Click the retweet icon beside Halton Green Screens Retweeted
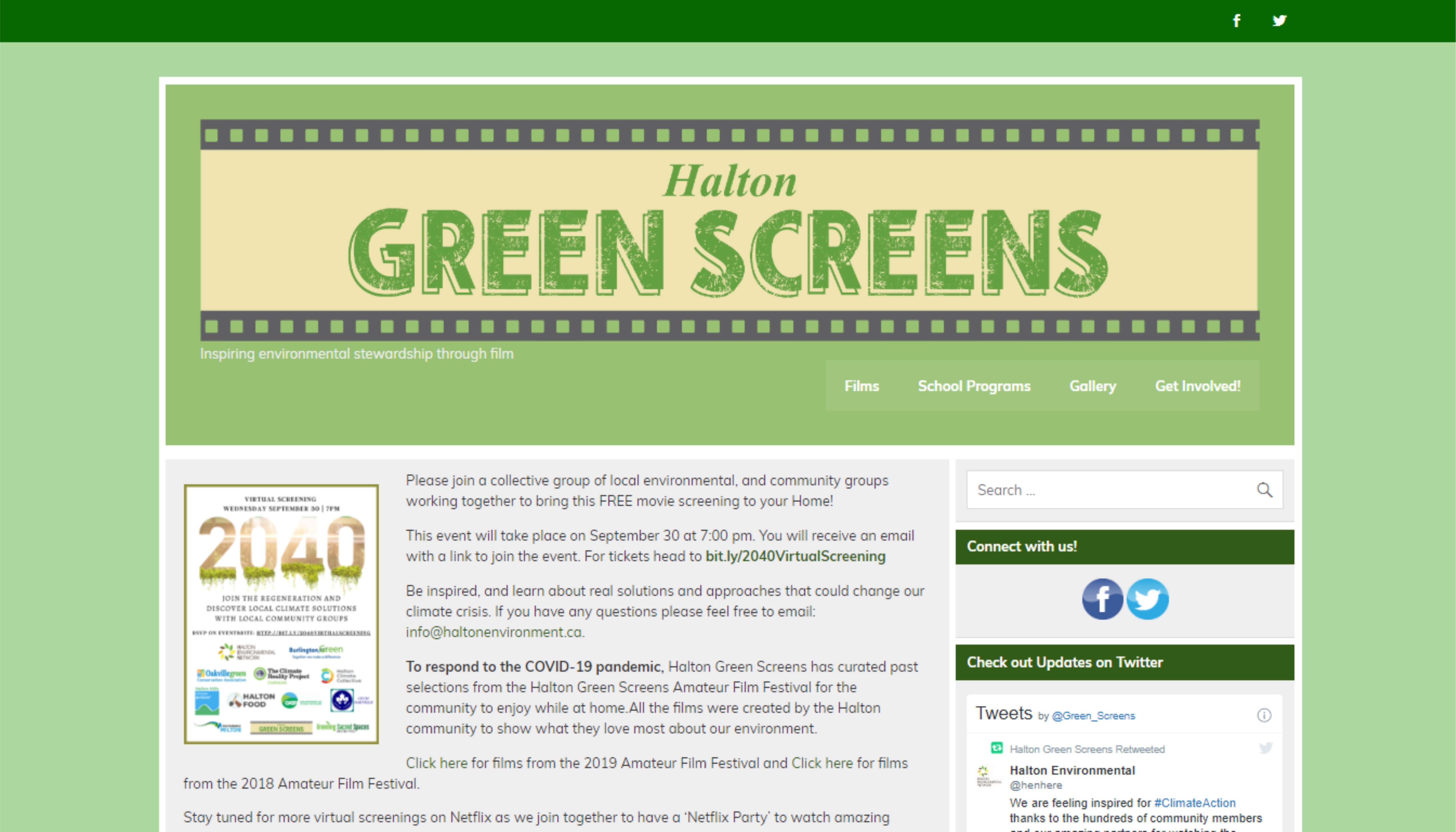This screenshot has width=1456, height=832. pos(996,748)
